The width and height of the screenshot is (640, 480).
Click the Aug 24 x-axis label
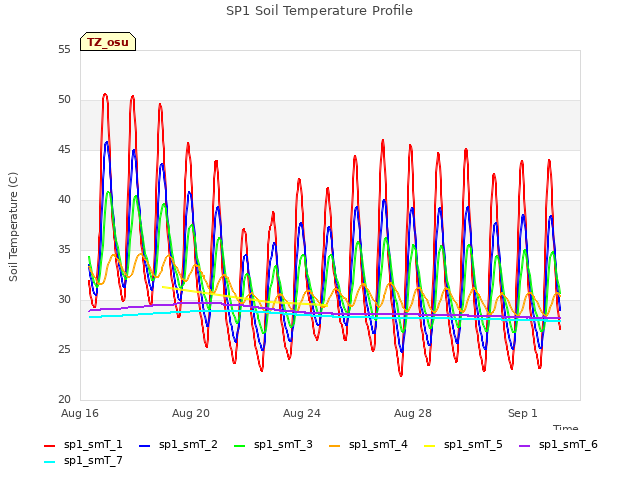(x=302, y=413)
